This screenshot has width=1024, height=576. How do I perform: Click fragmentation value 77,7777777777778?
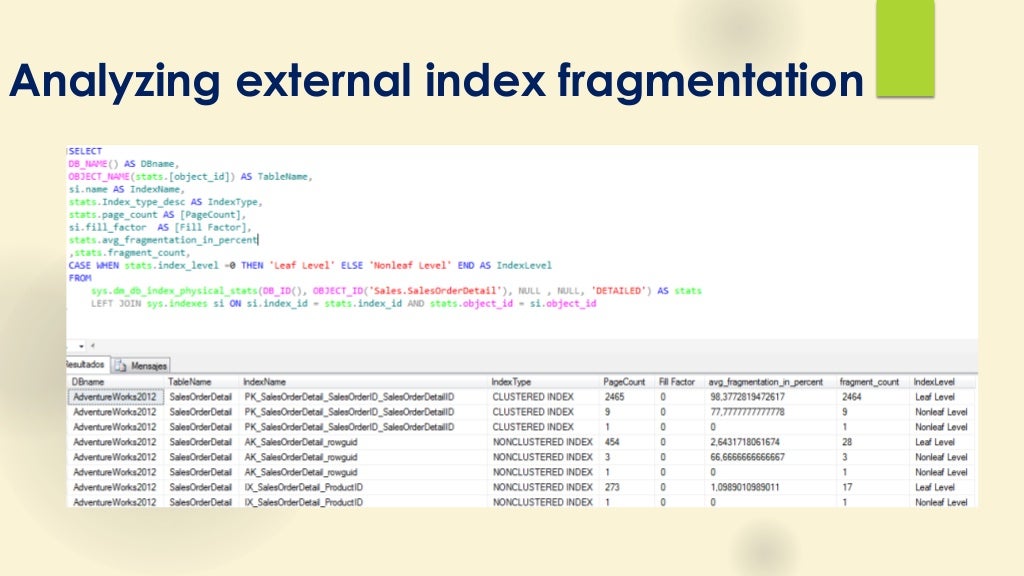[x=748, y=412]
